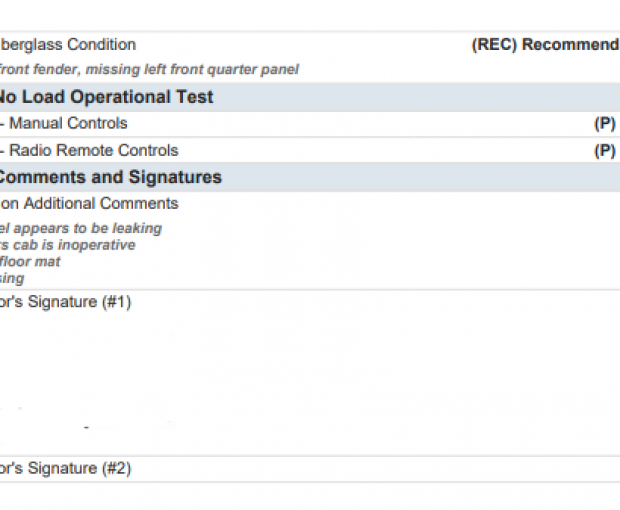
Task: Select the Comments and Signatures section header
Action: click(x=110, y=177)
